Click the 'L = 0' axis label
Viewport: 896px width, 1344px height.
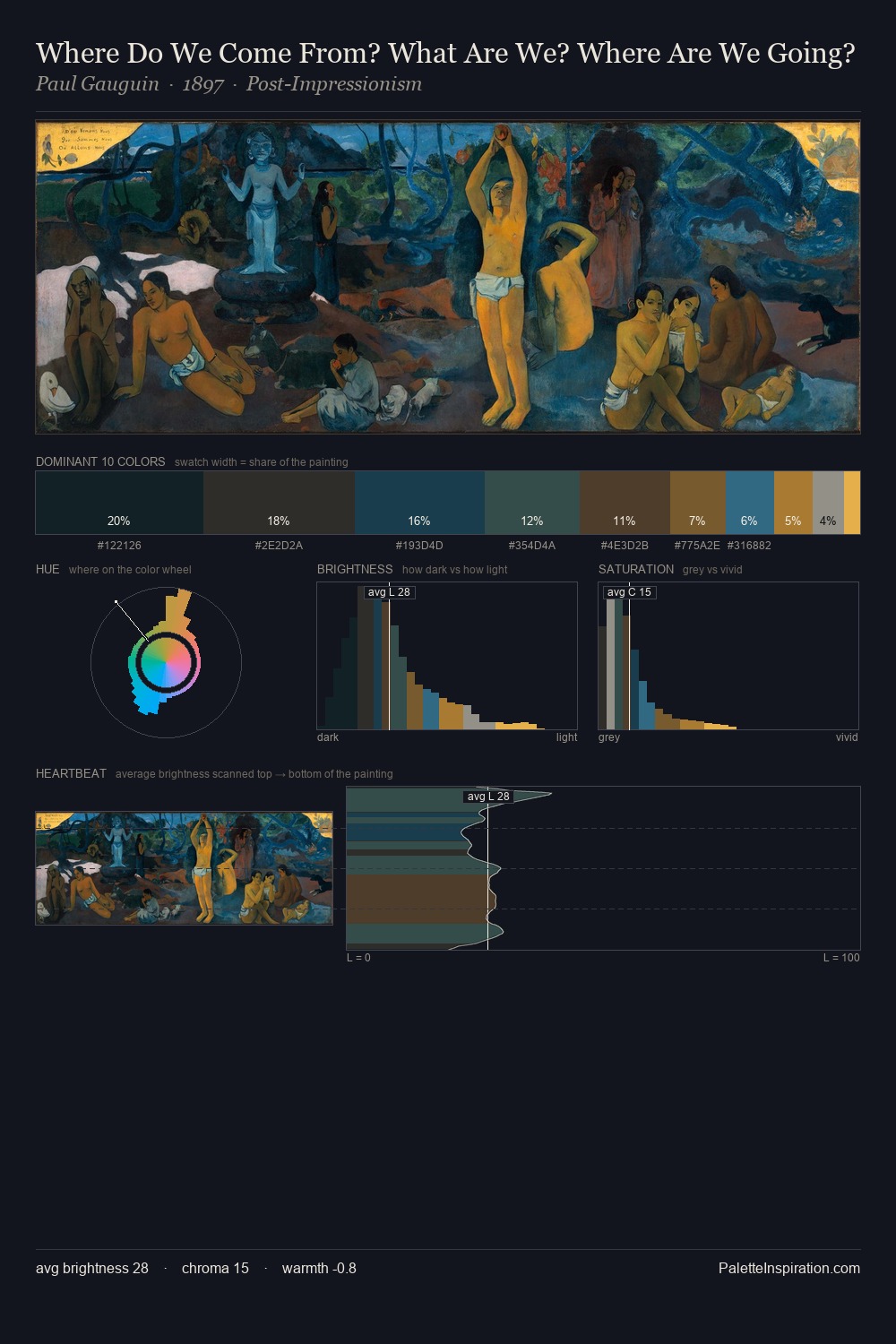358,958
